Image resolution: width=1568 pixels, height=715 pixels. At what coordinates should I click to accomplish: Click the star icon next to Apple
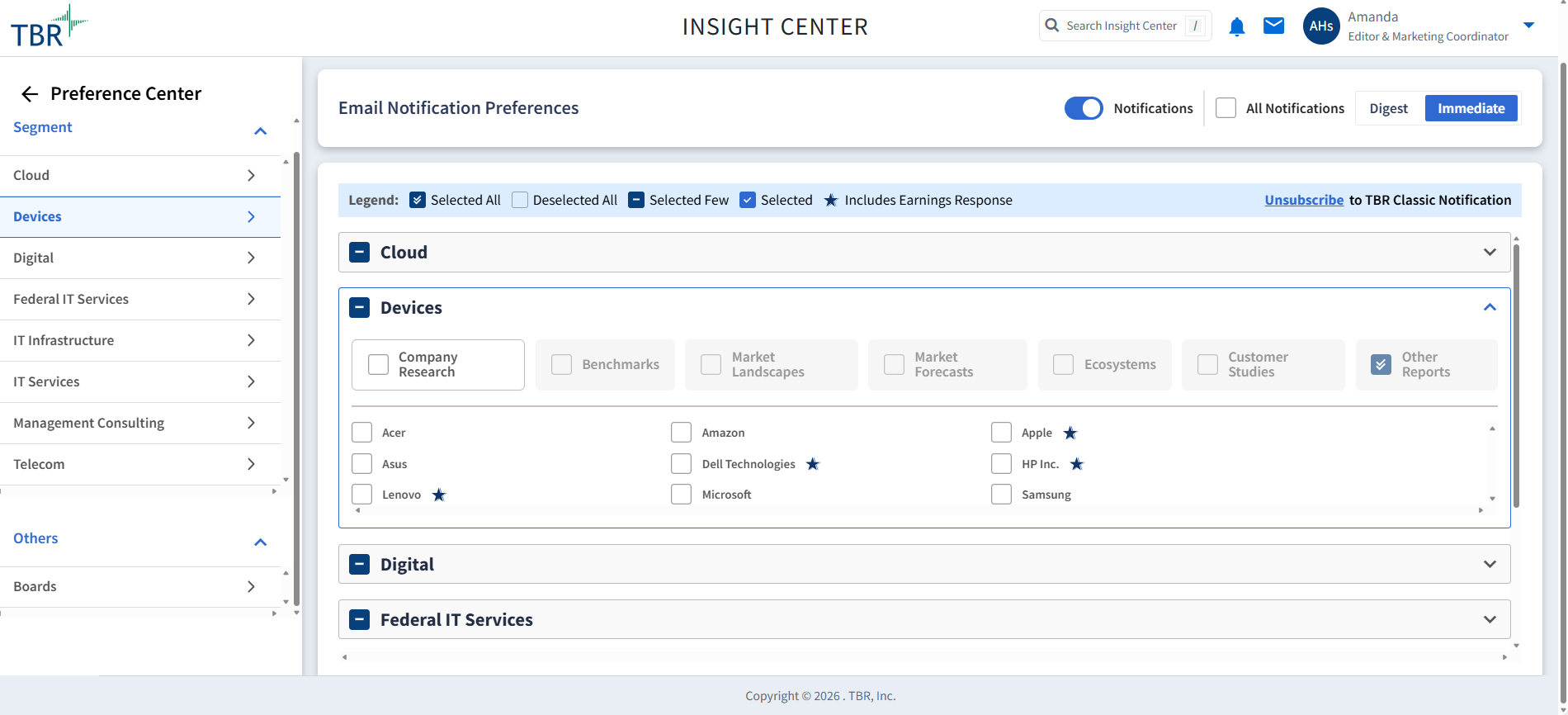pos(1070,433)
